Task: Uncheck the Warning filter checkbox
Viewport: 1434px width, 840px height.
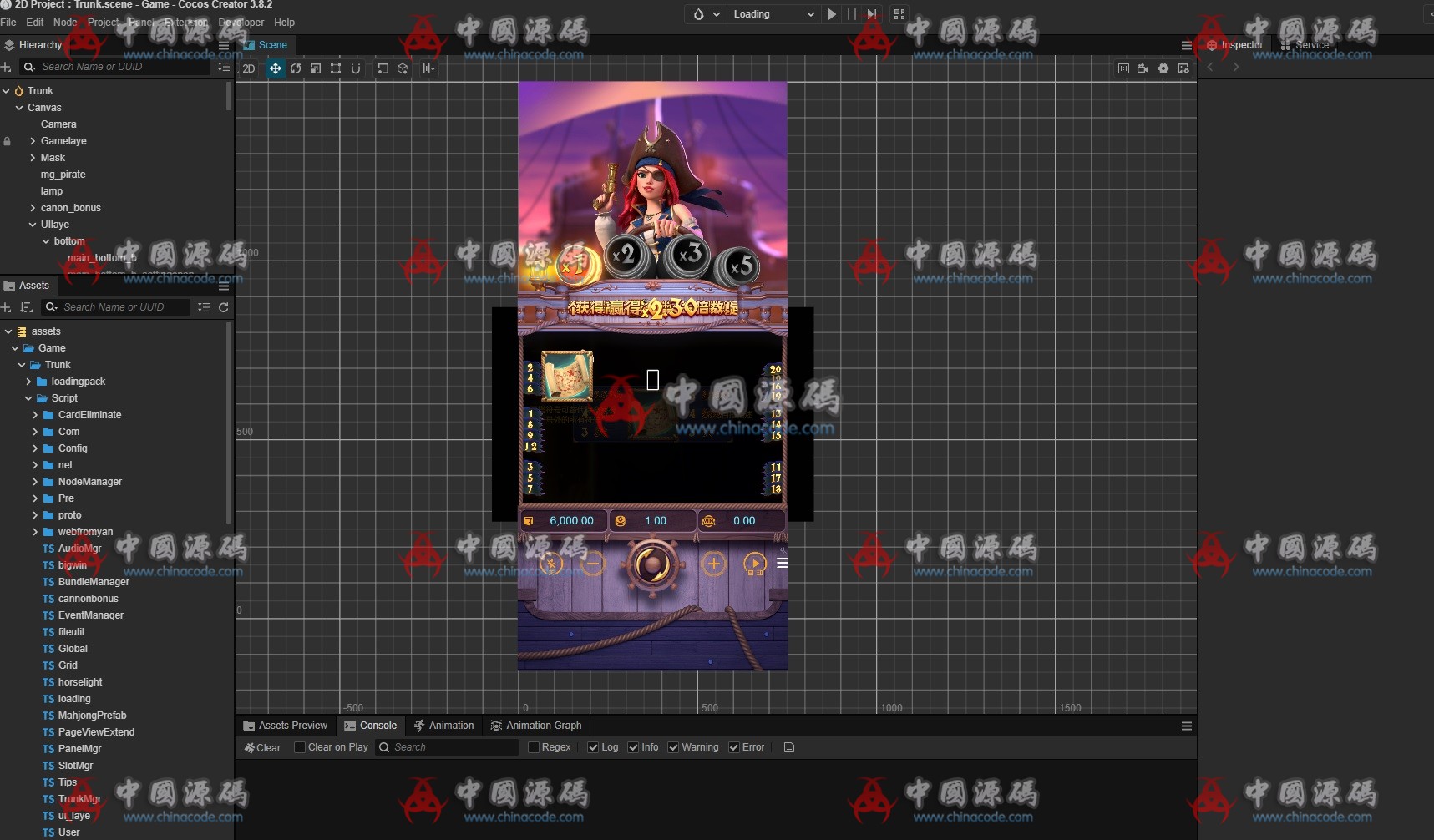Action: point(673,747)
